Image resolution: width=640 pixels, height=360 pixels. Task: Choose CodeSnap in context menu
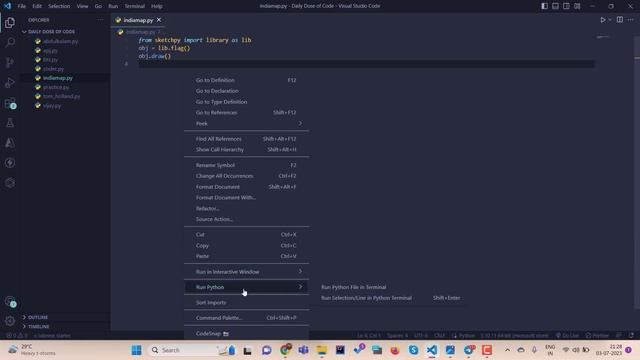[x=247, y=333]
